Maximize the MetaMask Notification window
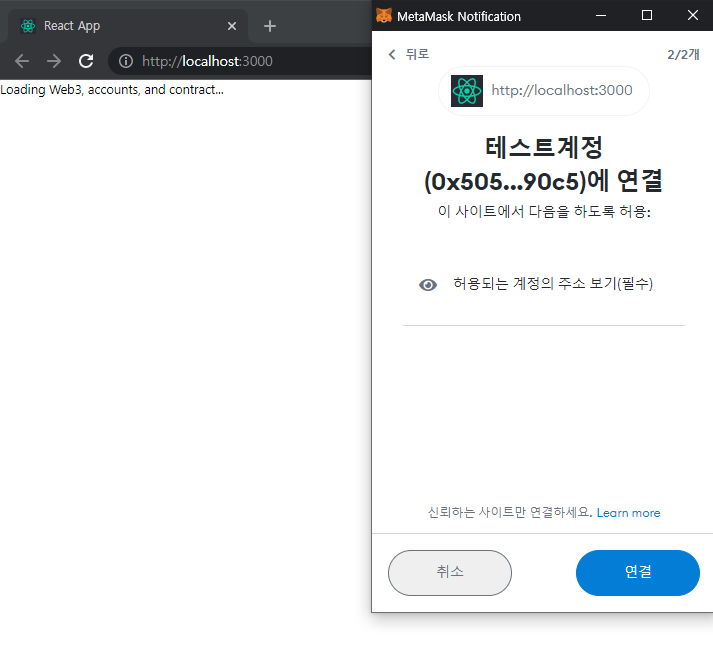The width and height of the screenshot is (713, 670). [x=647, y=15]
